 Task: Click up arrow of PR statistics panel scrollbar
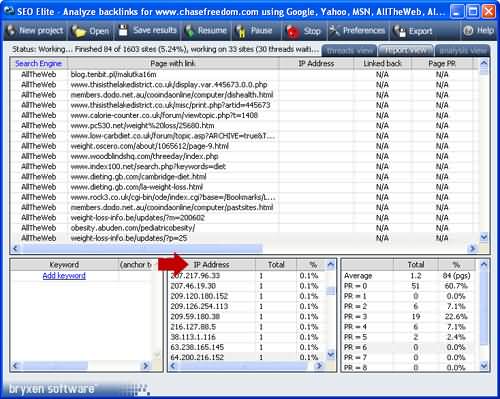pos(484,265)
